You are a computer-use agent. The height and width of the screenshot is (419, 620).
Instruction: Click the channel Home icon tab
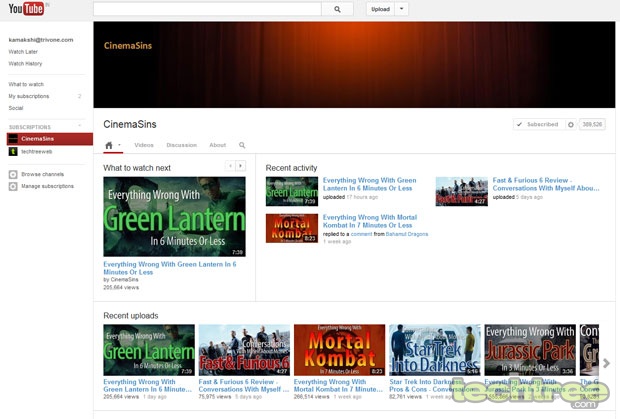pos(109,145)
